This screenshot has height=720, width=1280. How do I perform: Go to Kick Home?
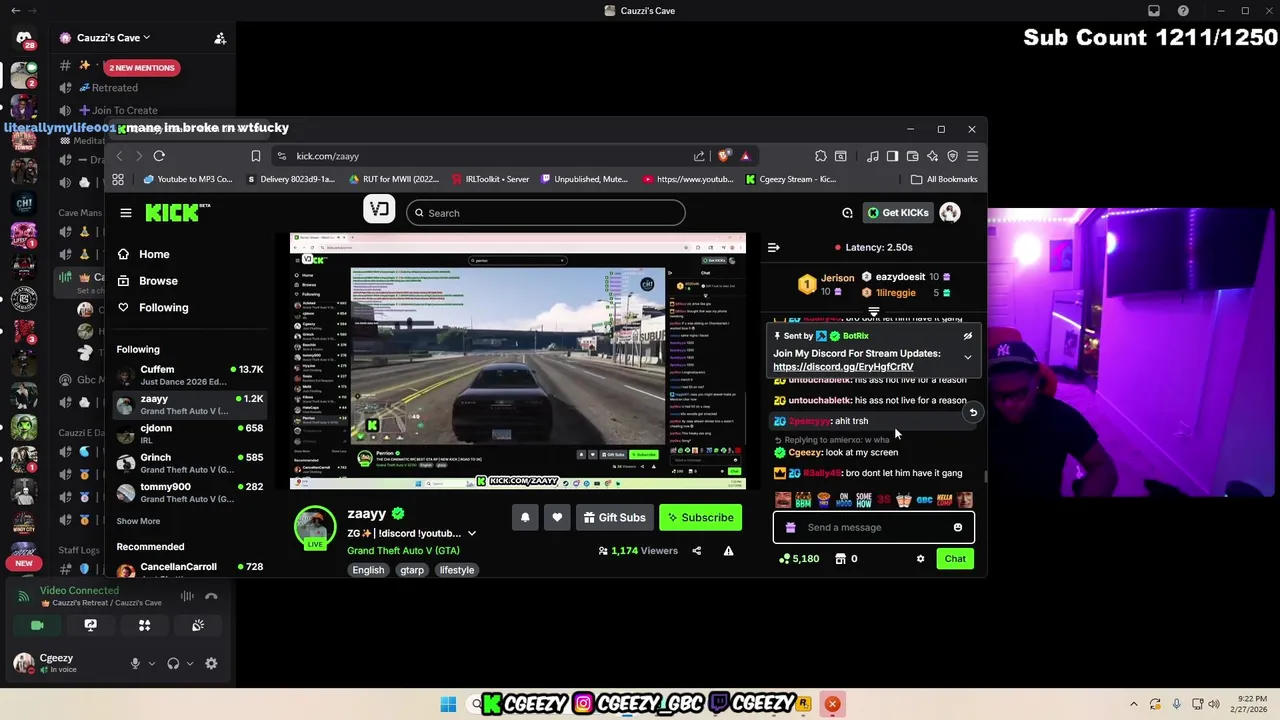click(x=144, y=254)
